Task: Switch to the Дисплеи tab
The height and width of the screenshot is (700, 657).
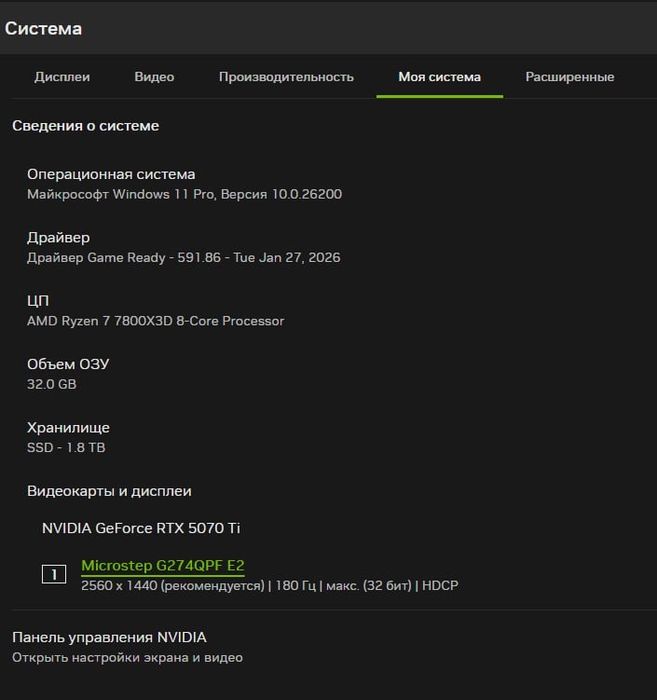Action: click(x=62, y=77)
